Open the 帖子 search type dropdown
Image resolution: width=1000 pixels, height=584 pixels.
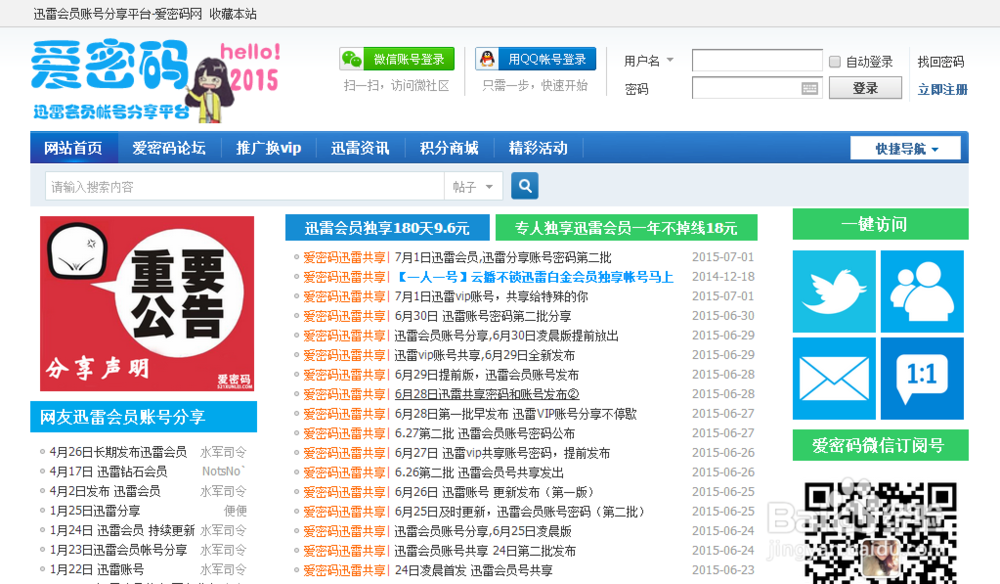[x=473, y=186]
